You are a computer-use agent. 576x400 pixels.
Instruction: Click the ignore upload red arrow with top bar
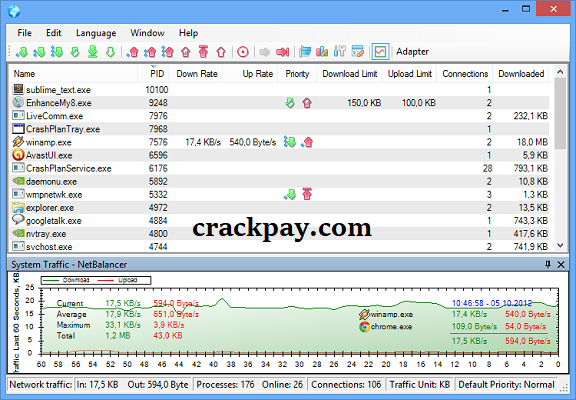[203, 52]
